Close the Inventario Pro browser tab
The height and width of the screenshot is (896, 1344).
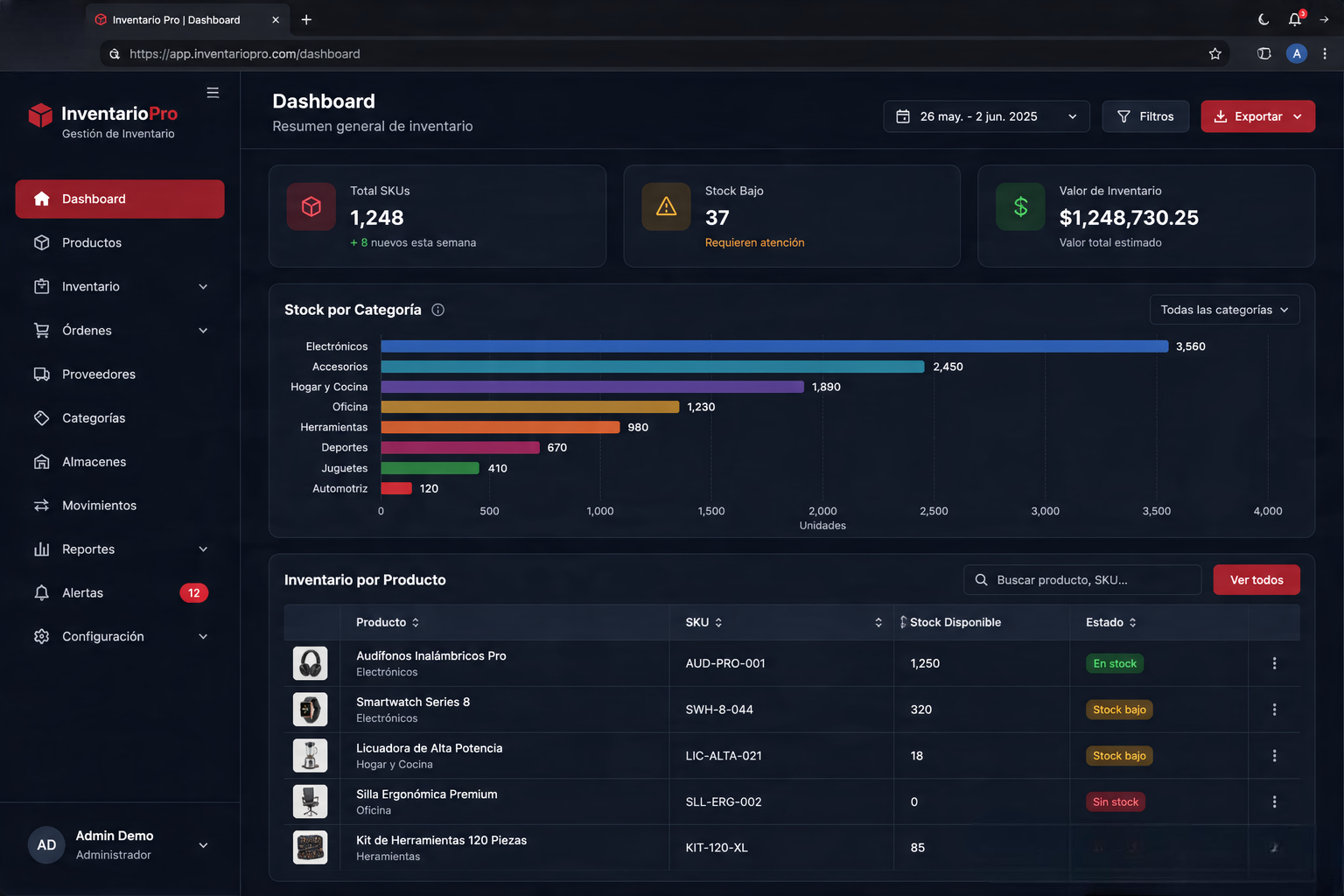pos(276,19)
